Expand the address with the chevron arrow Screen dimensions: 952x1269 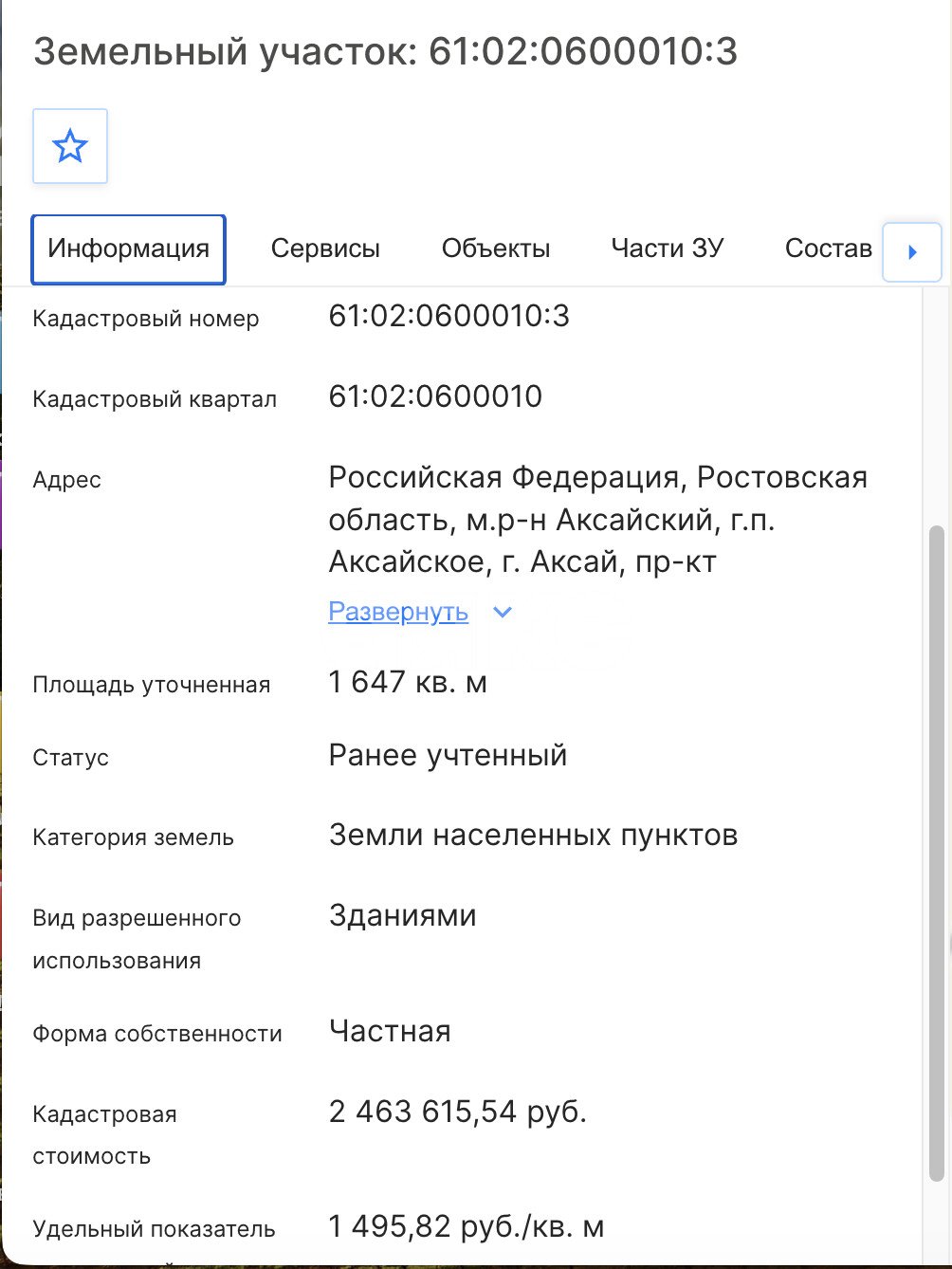503,613
